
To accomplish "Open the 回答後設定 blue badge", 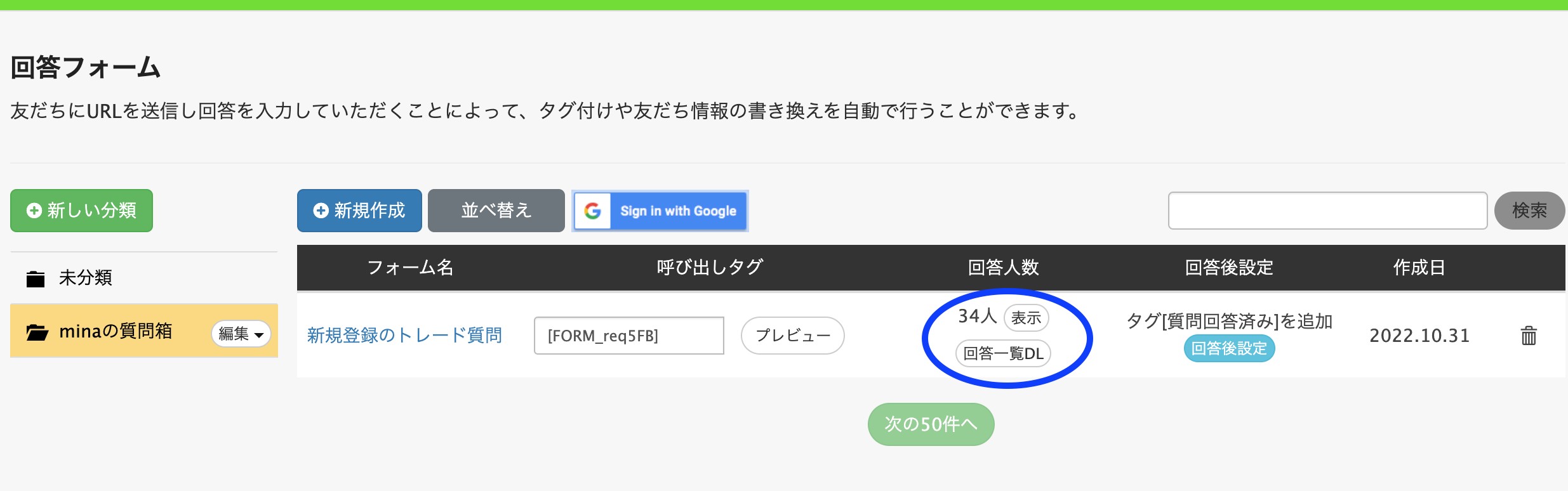I will pyautogui.click(x=1230, y=348).
